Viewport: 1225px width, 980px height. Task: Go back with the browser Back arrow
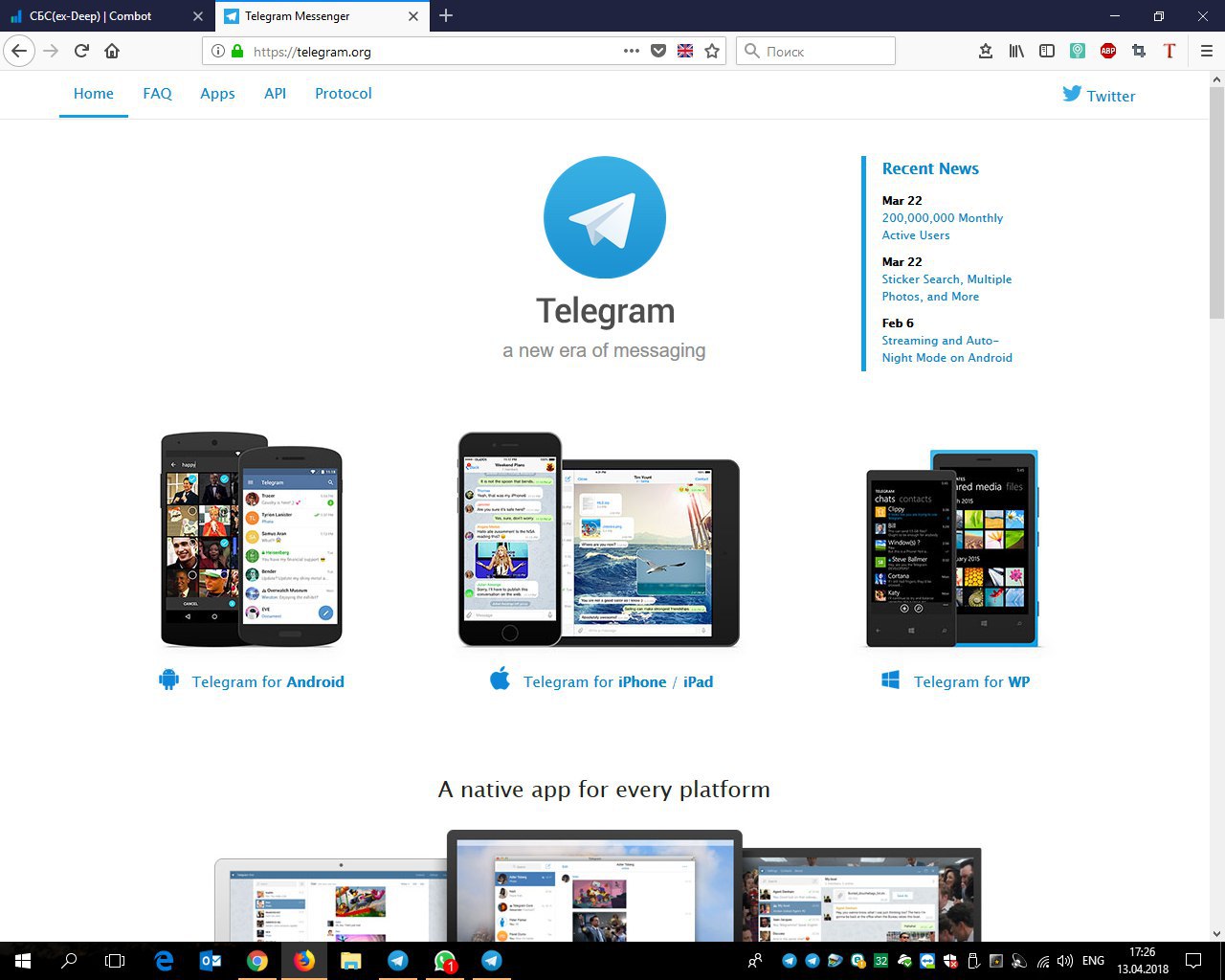pyautogui.click(x=19, y=51)
